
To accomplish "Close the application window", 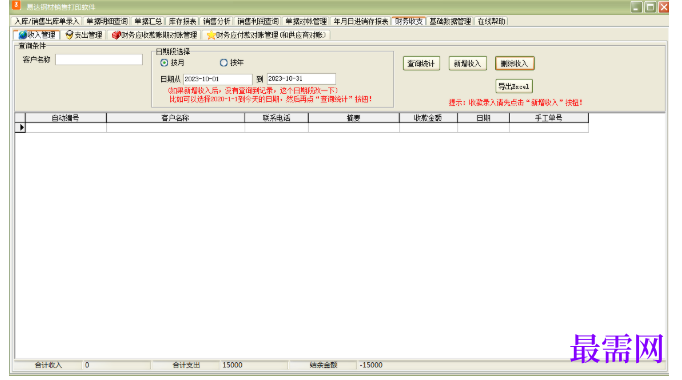I will point(664,7).
